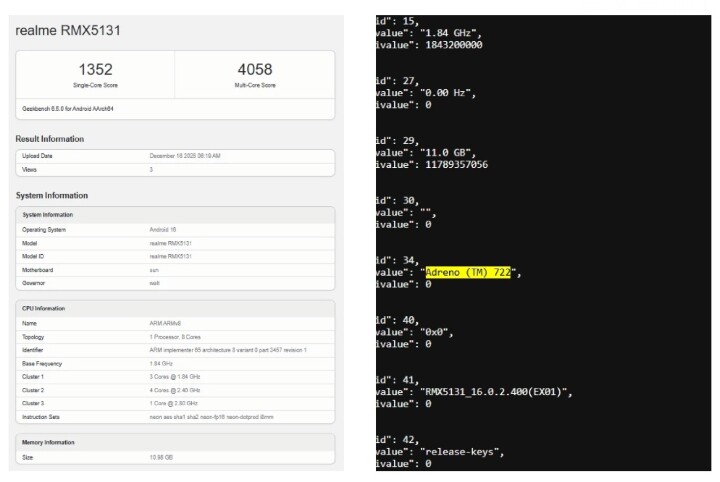The height and width of the screenshot is (482, 720).
Task: Click the Motherboard sun row
Action: point(175,269)
